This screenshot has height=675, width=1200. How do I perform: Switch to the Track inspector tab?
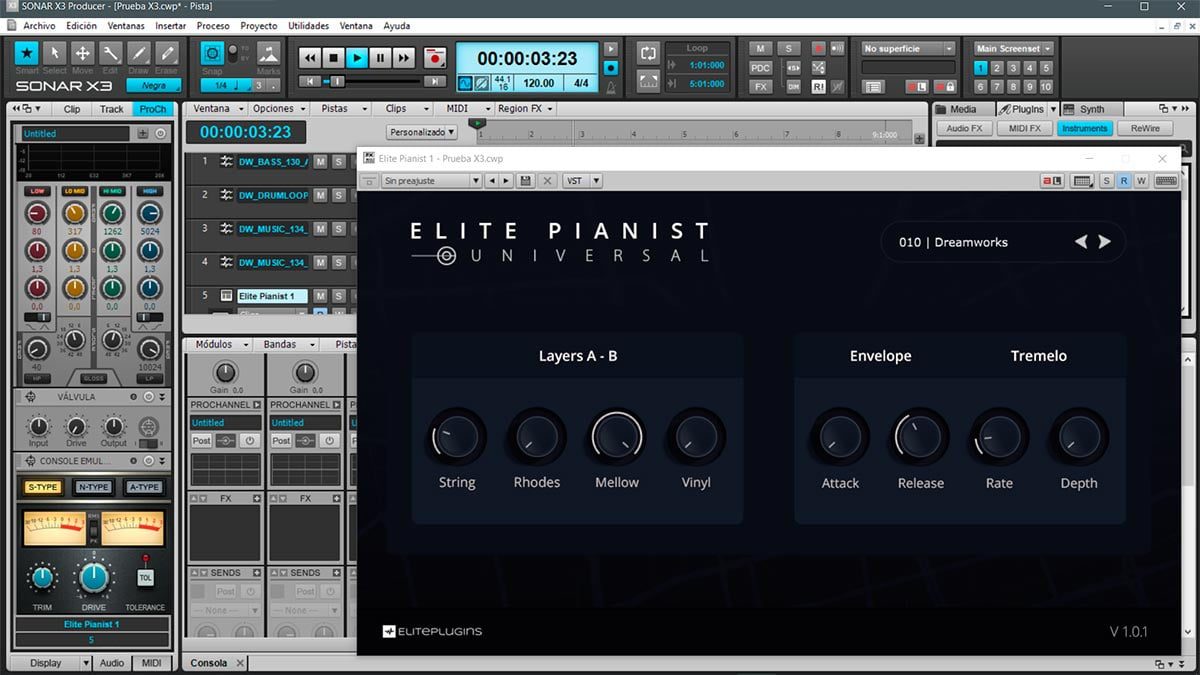pos(112,109)
